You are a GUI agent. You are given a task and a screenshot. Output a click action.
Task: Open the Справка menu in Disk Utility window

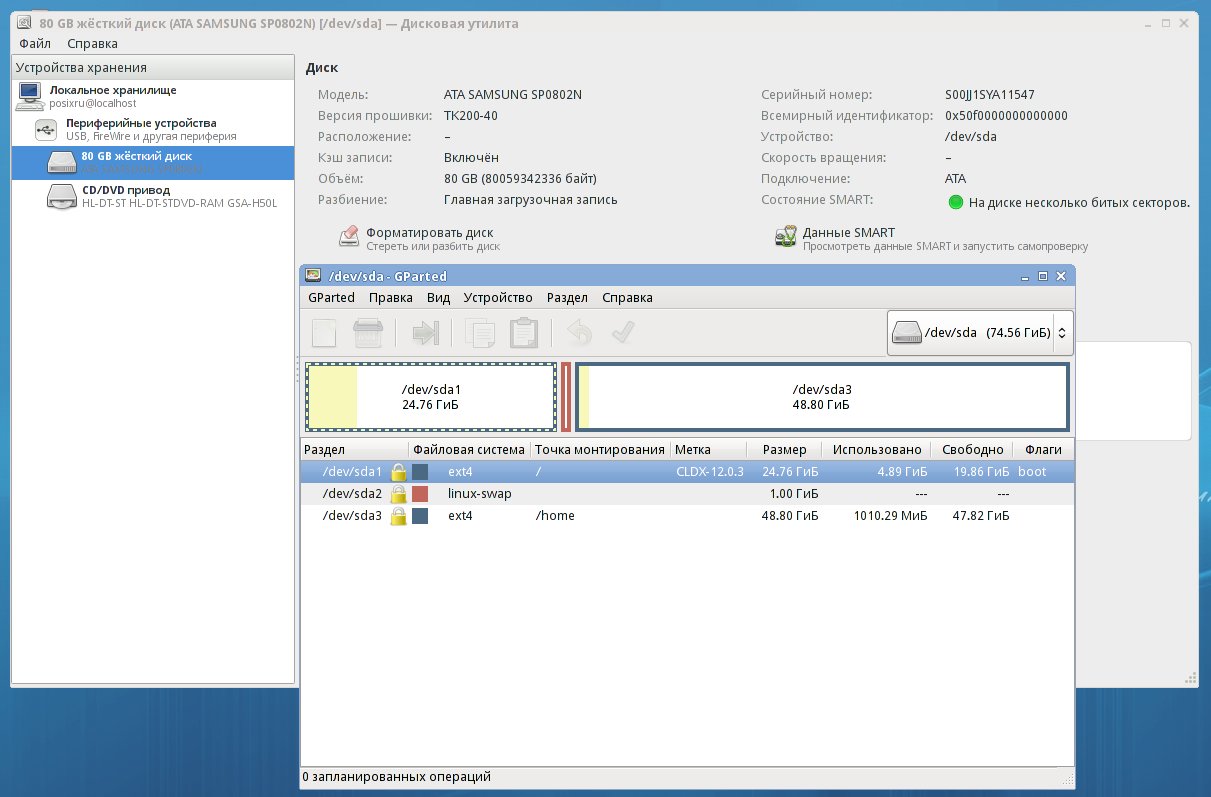coord(92,44)
